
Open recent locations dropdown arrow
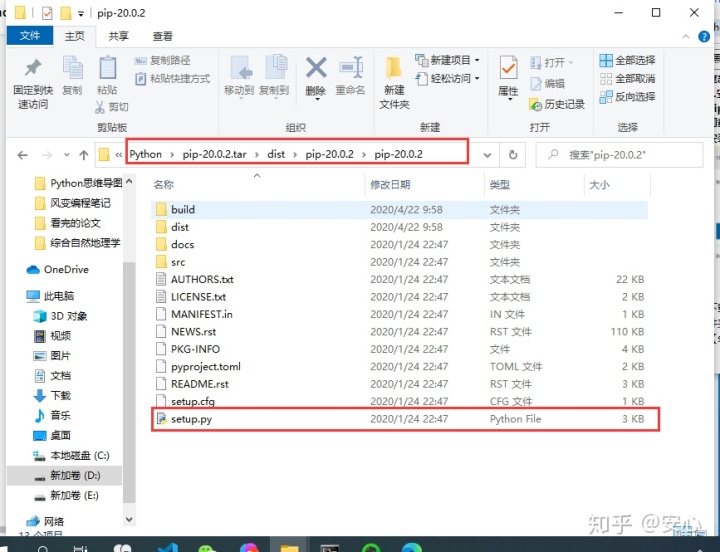click(x=67, y=155)
